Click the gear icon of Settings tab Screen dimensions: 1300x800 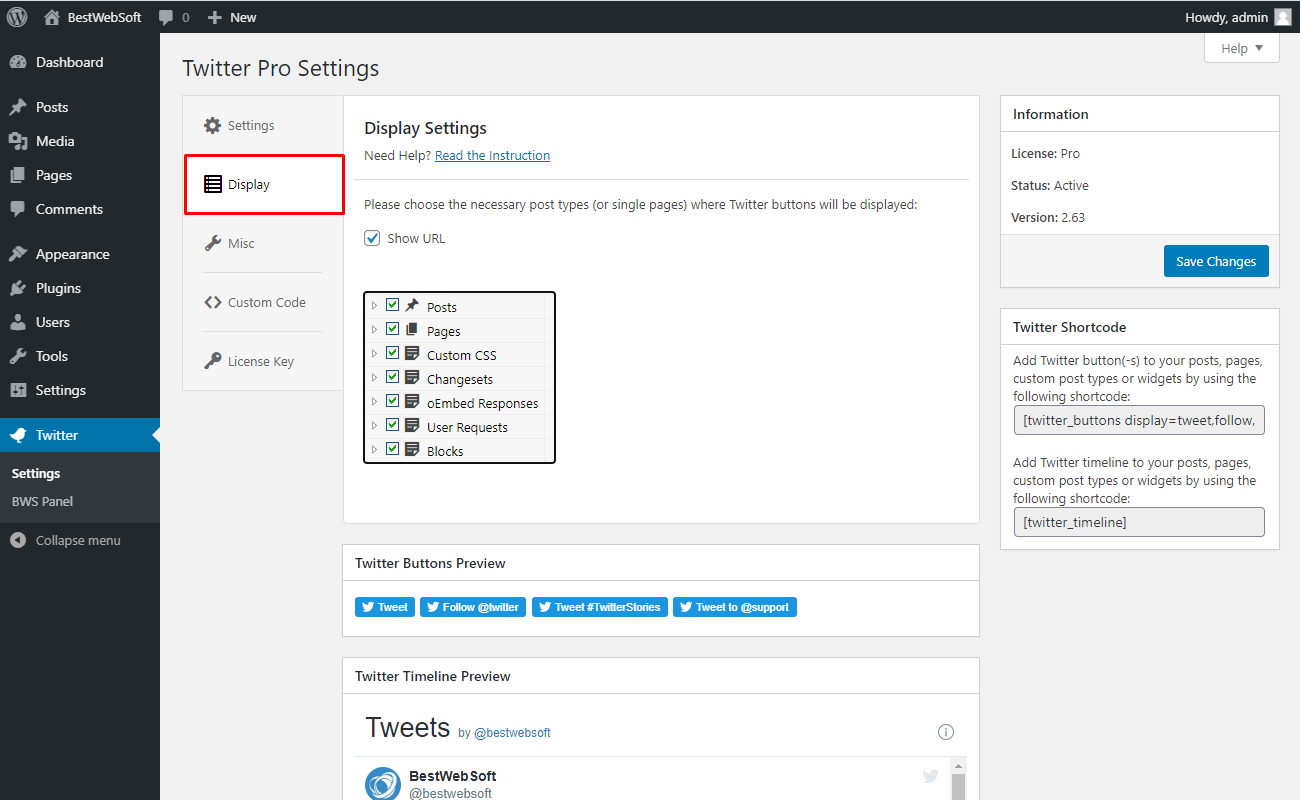212,126
